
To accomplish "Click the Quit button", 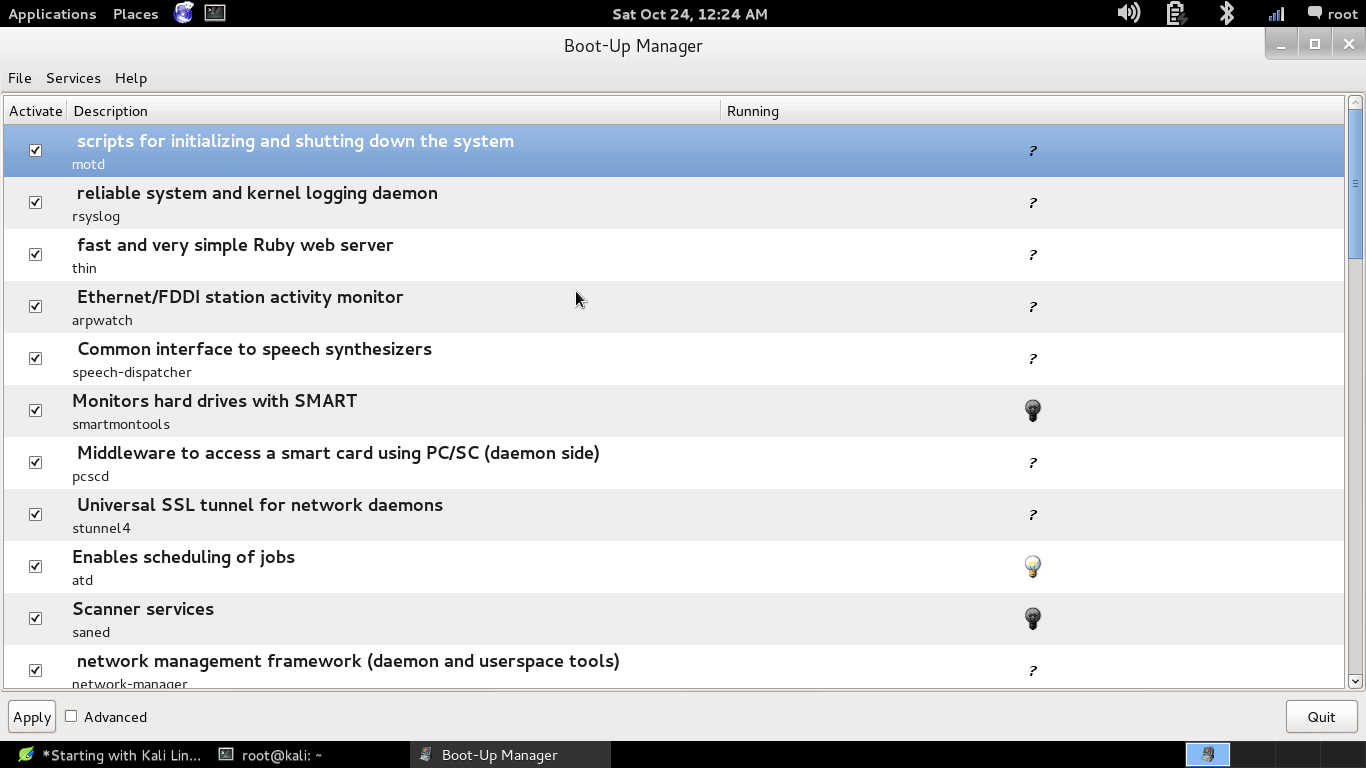I will point(1321,717).
